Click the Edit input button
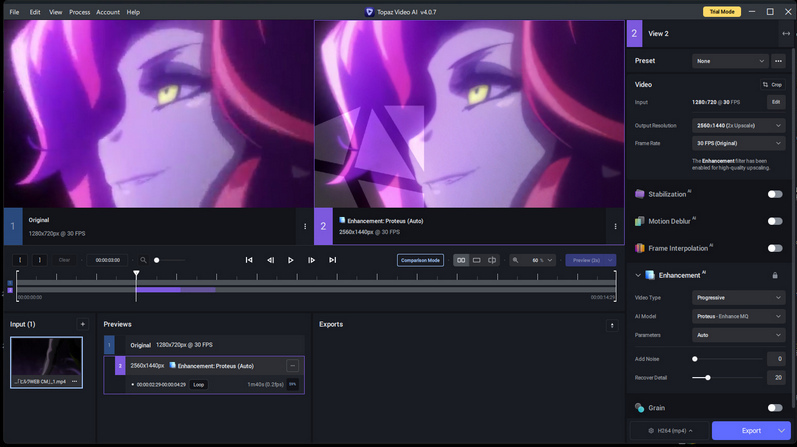Viewport: 797px width, 447px height. (x=776, y=102)
